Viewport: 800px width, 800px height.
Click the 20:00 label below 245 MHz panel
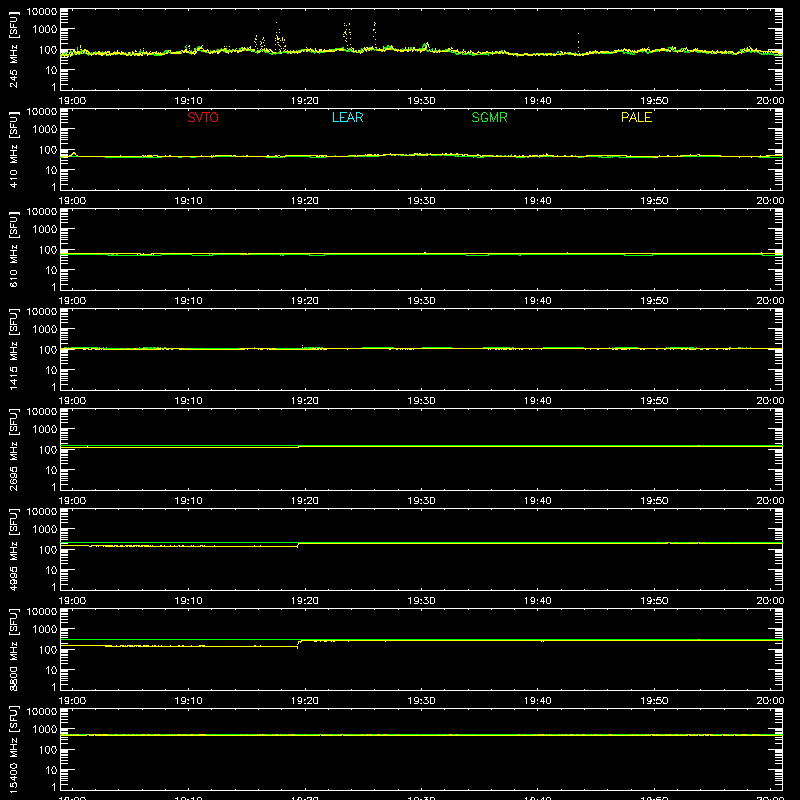point(770,101)
